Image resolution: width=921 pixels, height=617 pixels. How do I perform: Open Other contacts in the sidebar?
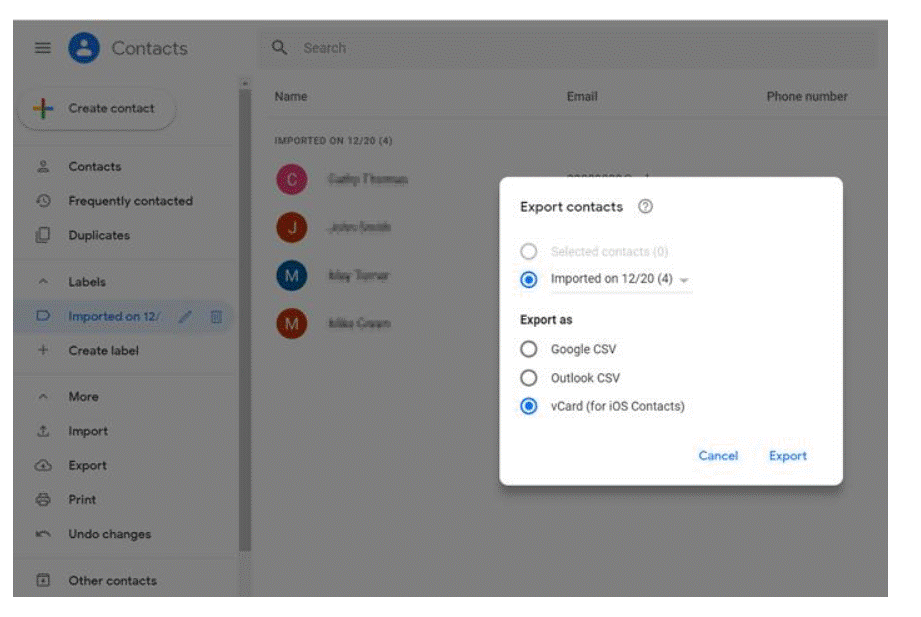coord(112,581)
